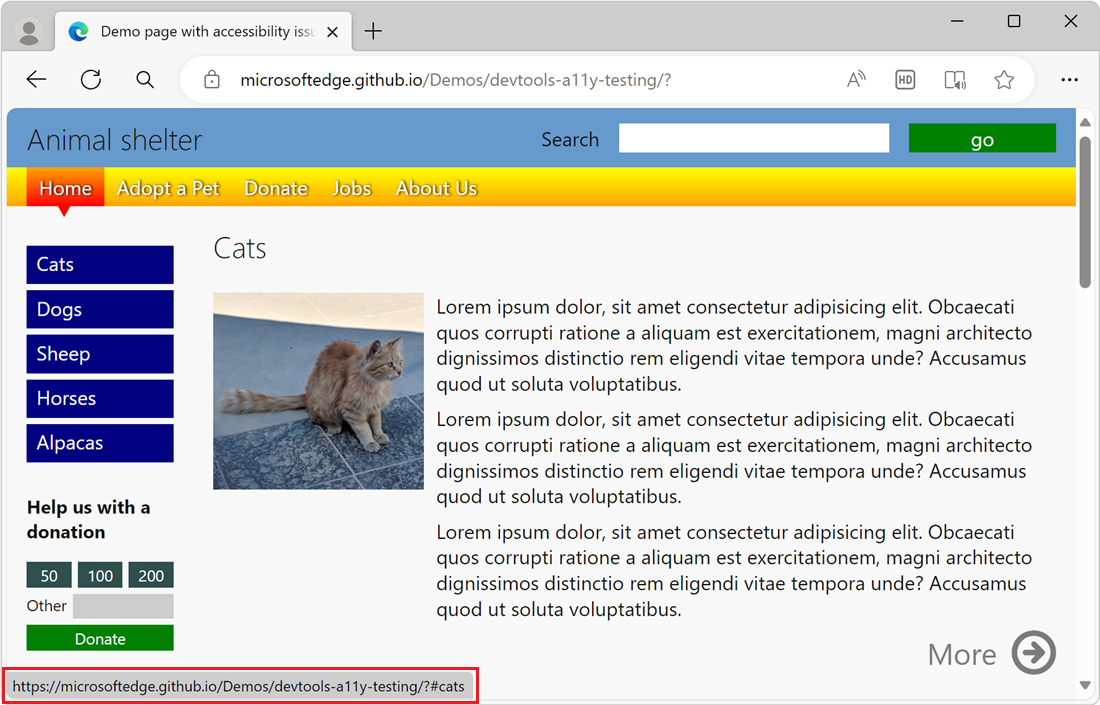Toggle HD video enhancement

[905, 79]
